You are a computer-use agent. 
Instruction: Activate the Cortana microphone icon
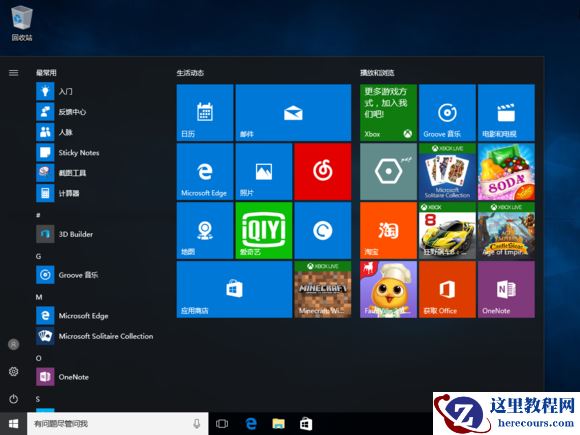(x=197, y=424)
